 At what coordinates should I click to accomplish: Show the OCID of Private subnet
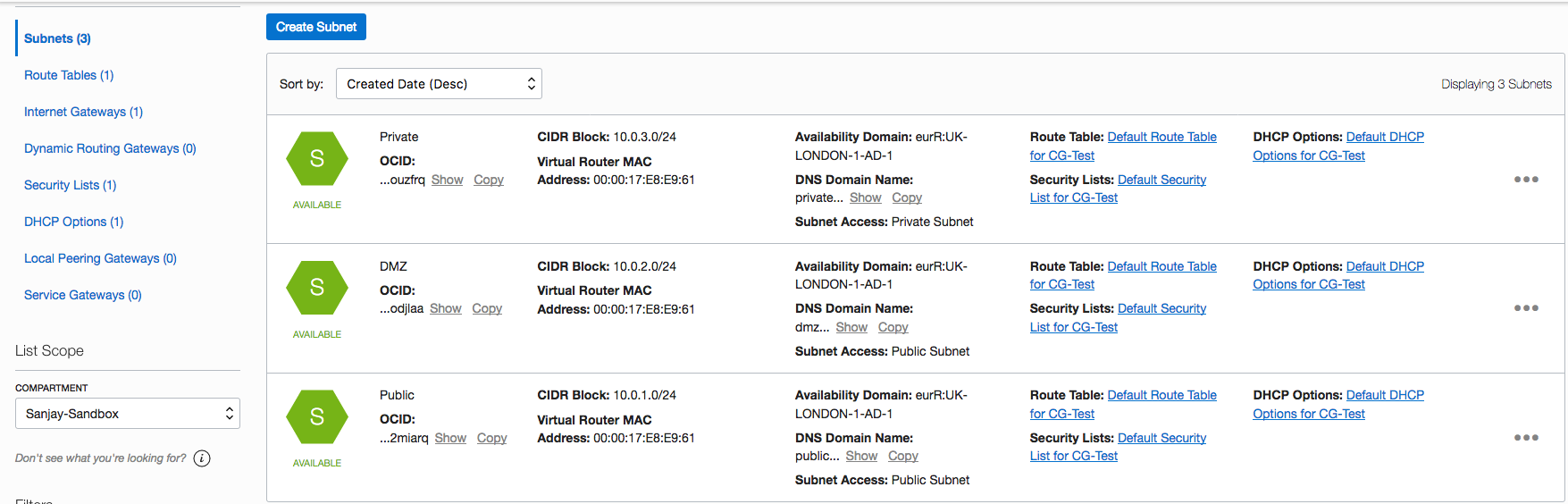pyautogui.click(x=447, y=180)
